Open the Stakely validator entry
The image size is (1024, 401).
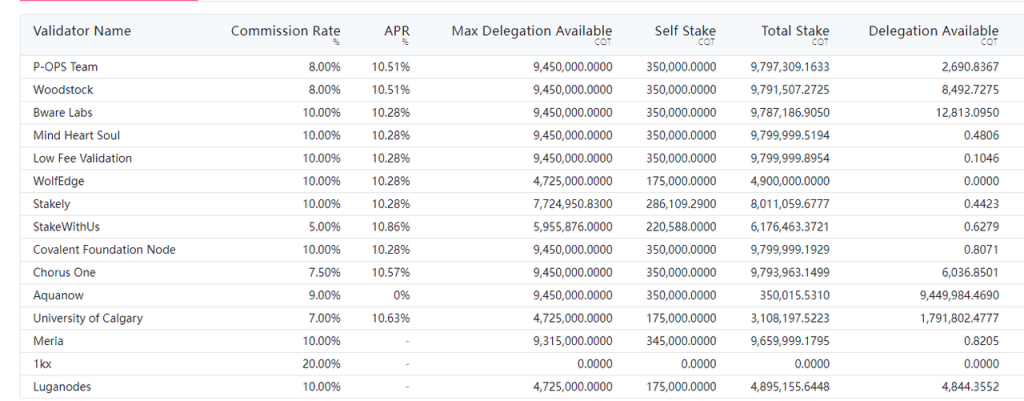point(53,204)
